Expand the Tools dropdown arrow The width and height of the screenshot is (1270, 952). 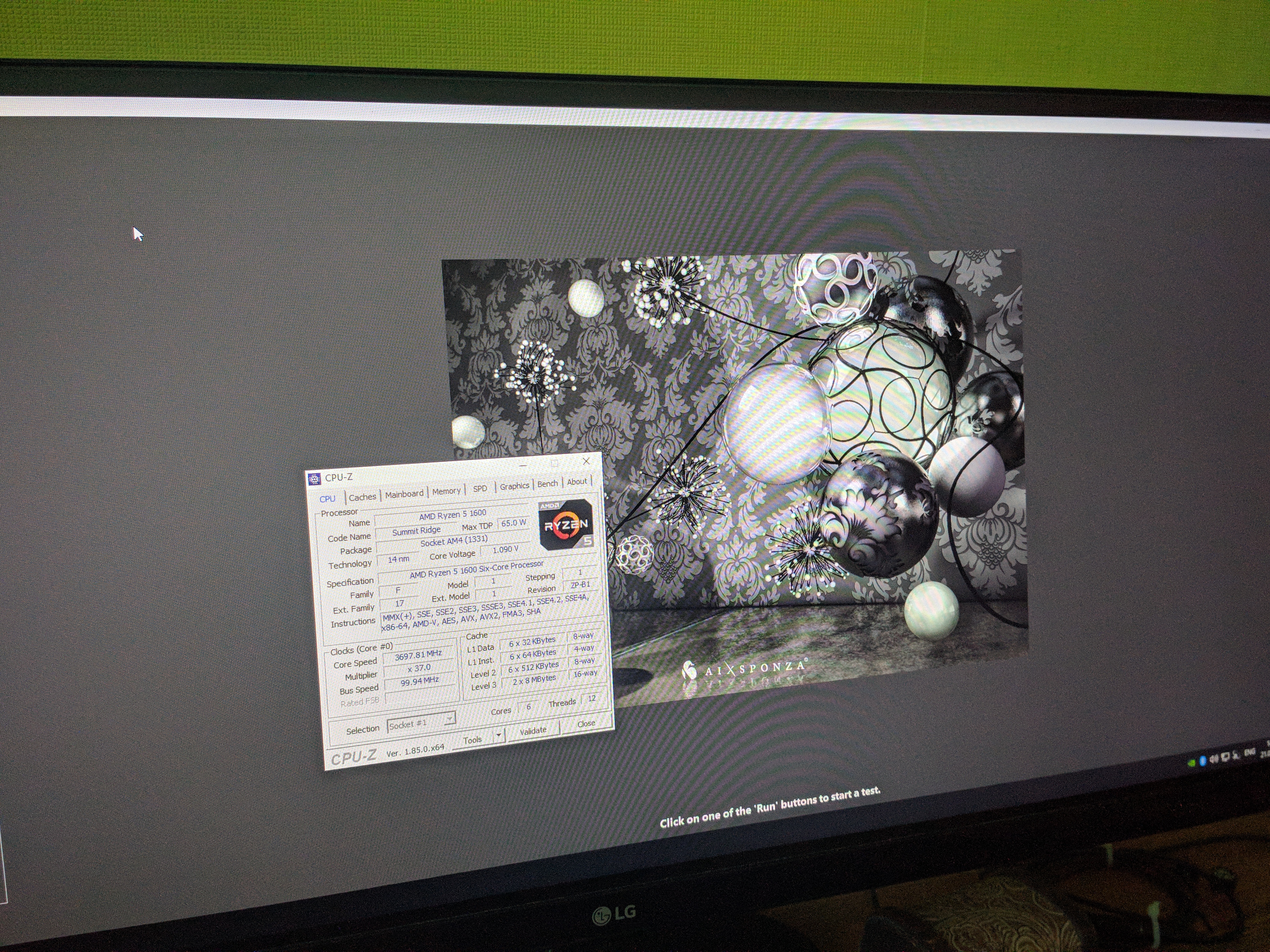[x=498, y=735]
